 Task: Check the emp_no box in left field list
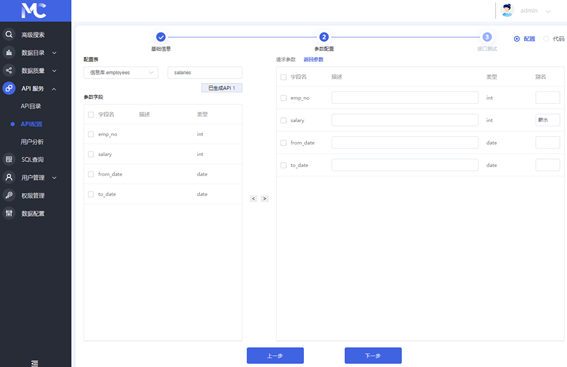[91, 134]
